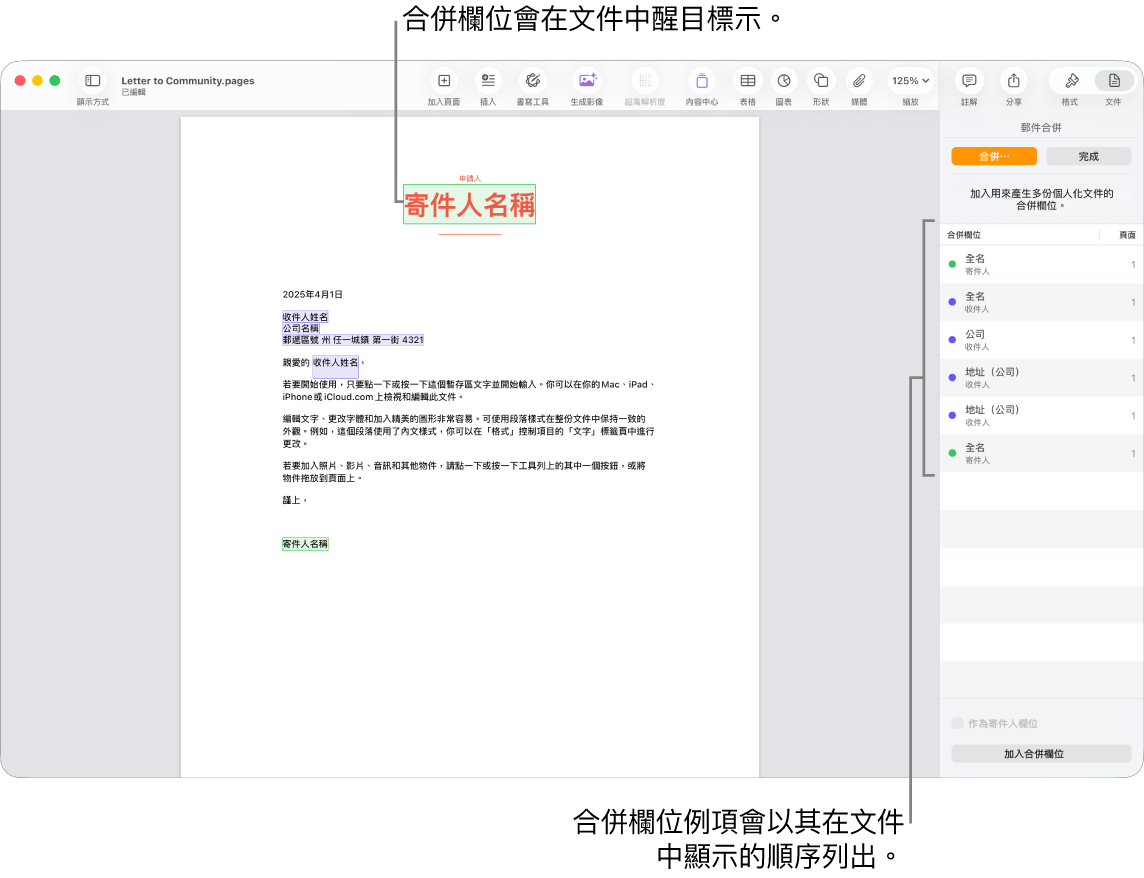The image size is (1144, 878).
Task: Open the 表格 table insertion tool
Action: coord(746,82)
